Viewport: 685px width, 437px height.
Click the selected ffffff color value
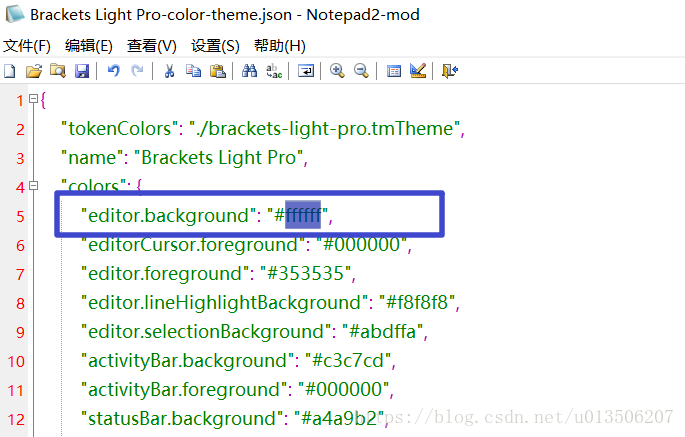[x=303, y=215]
